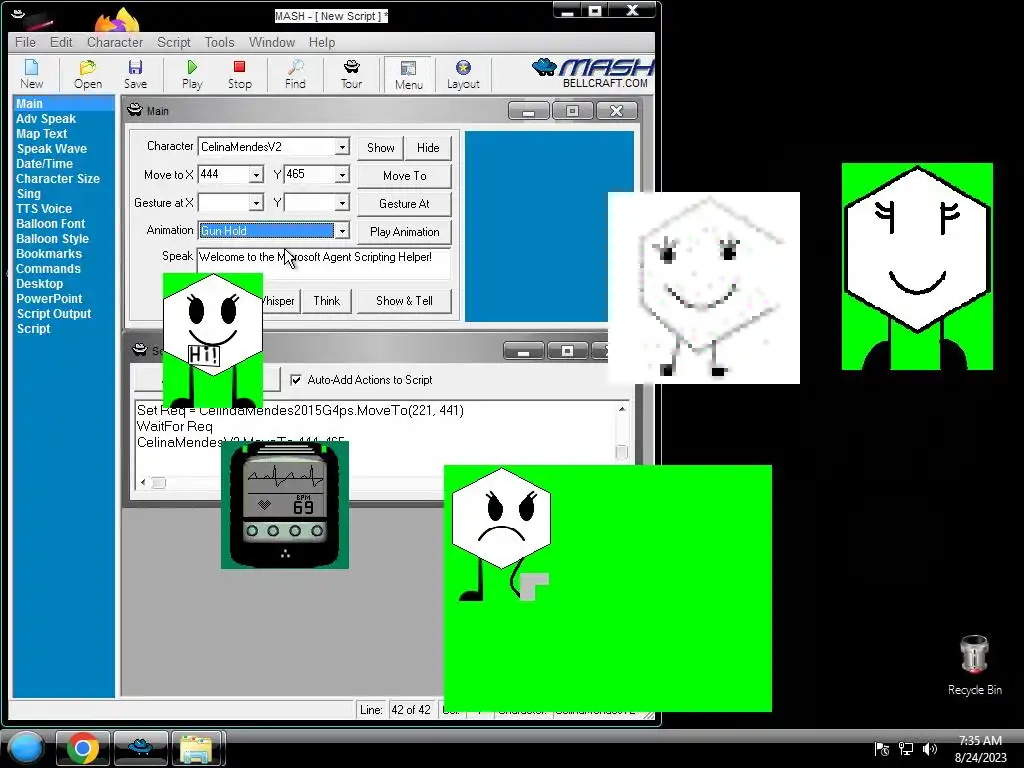
Task: Create a new script with New icon
Action: click(31, 74)
